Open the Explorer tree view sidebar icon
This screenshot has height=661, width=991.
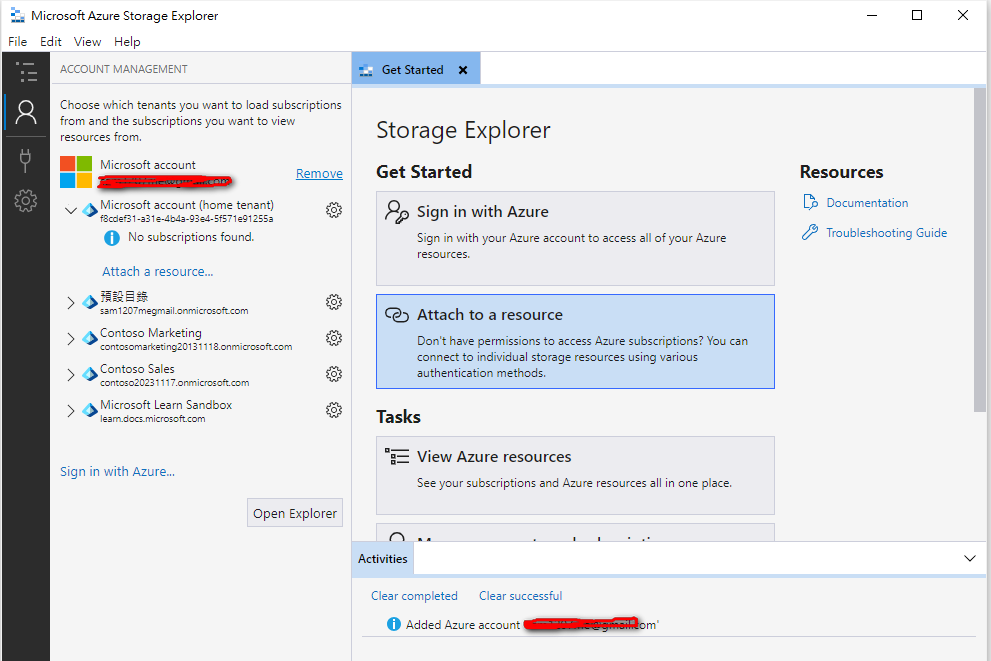coord(26,72)
